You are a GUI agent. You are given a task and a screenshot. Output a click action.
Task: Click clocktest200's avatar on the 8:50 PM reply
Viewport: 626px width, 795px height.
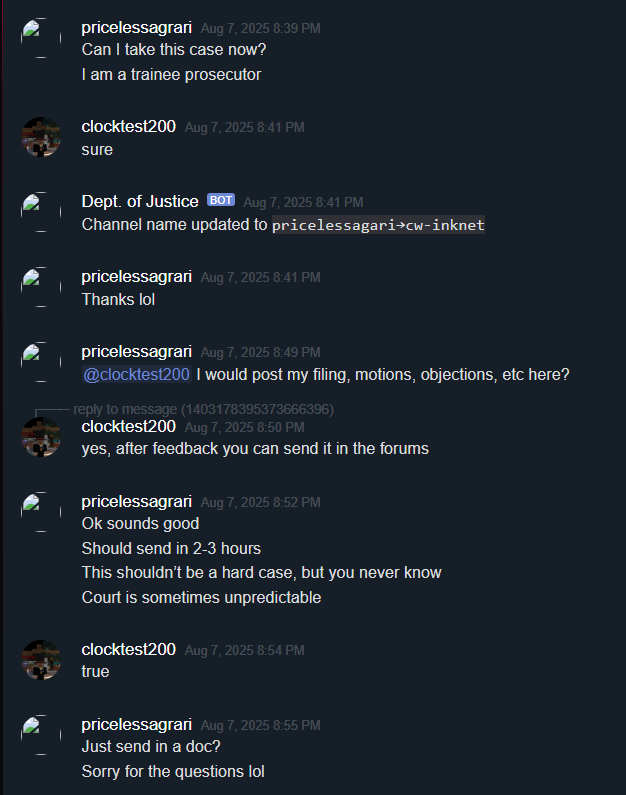point(41,437)
